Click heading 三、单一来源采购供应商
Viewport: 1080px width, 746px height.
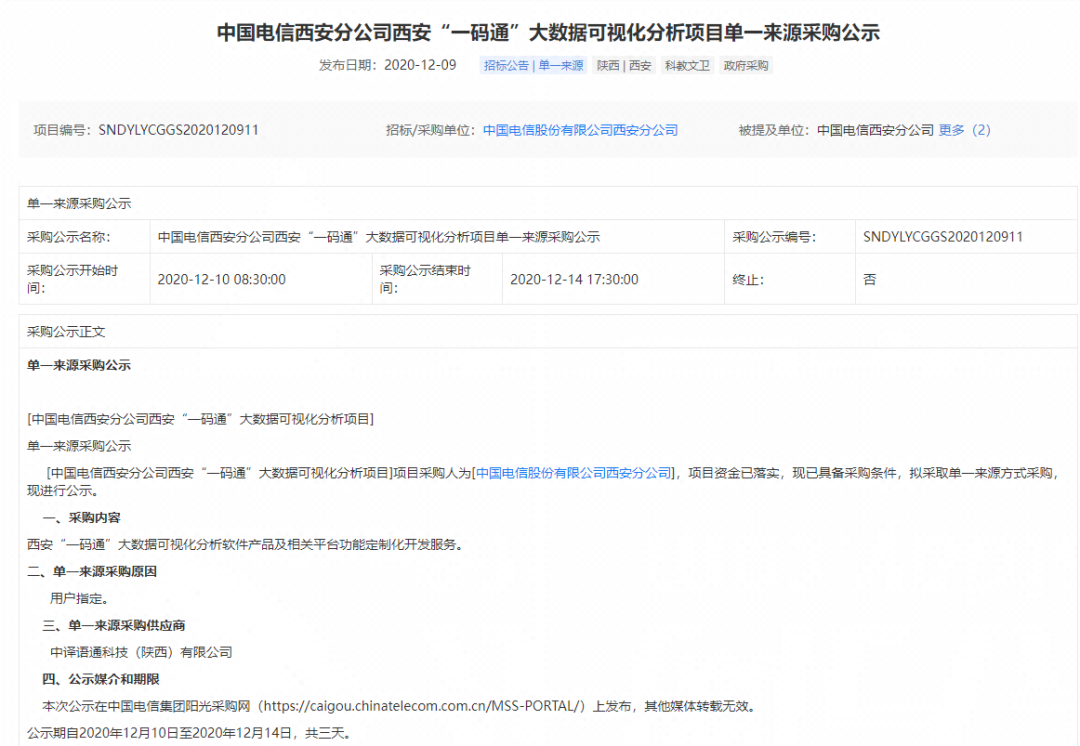tap(114, 625)
